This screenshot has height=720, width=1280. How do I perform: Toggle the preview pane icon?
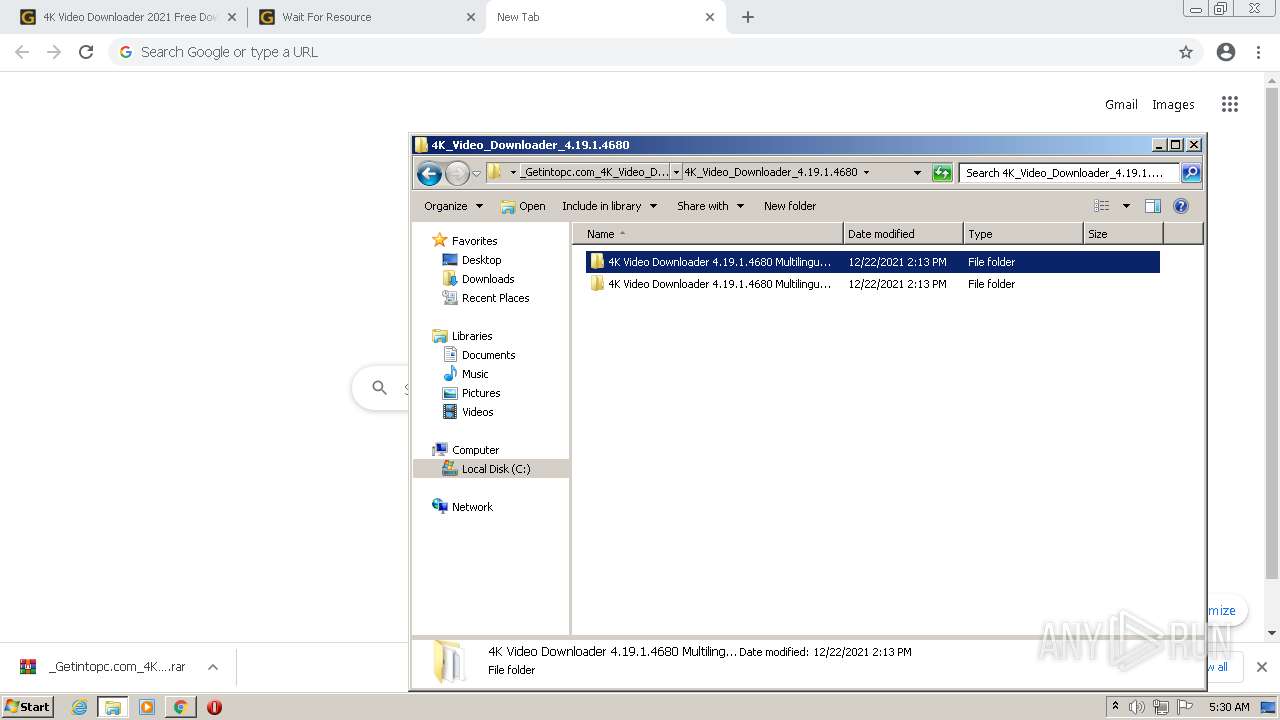(1152, 206)
